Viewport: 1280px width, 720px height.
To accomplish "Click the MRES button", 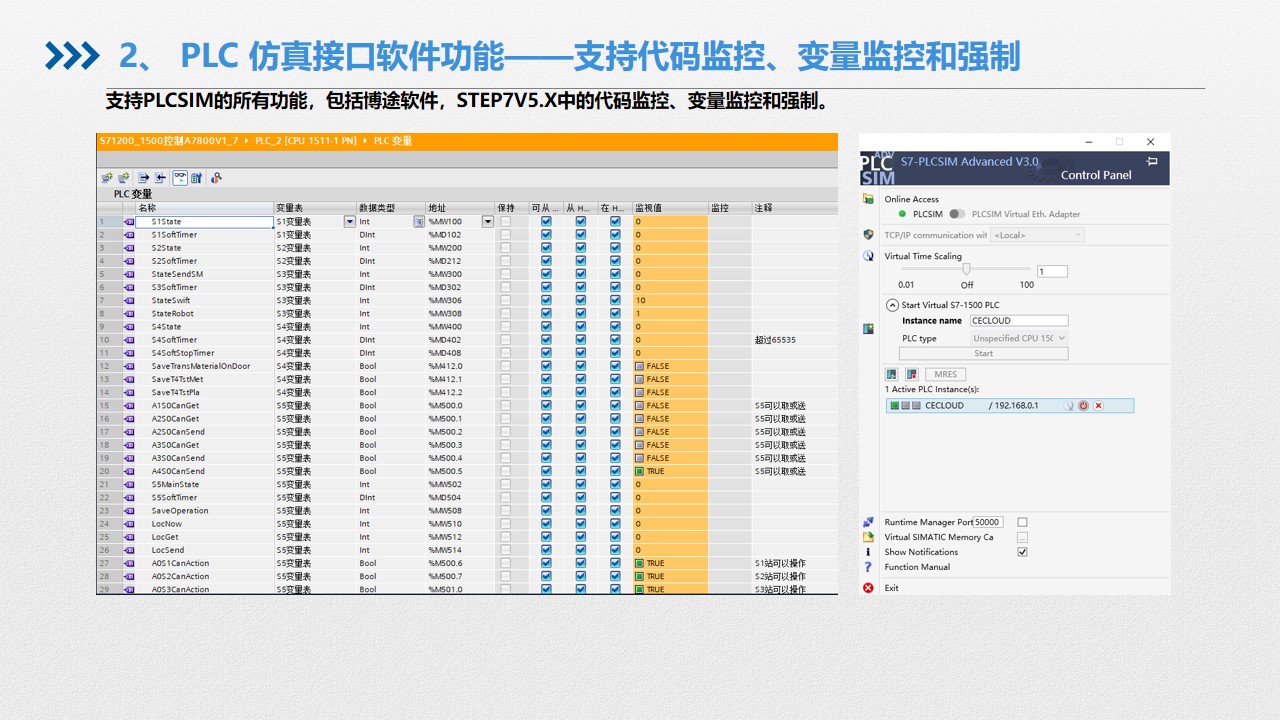I will point(945,374).
